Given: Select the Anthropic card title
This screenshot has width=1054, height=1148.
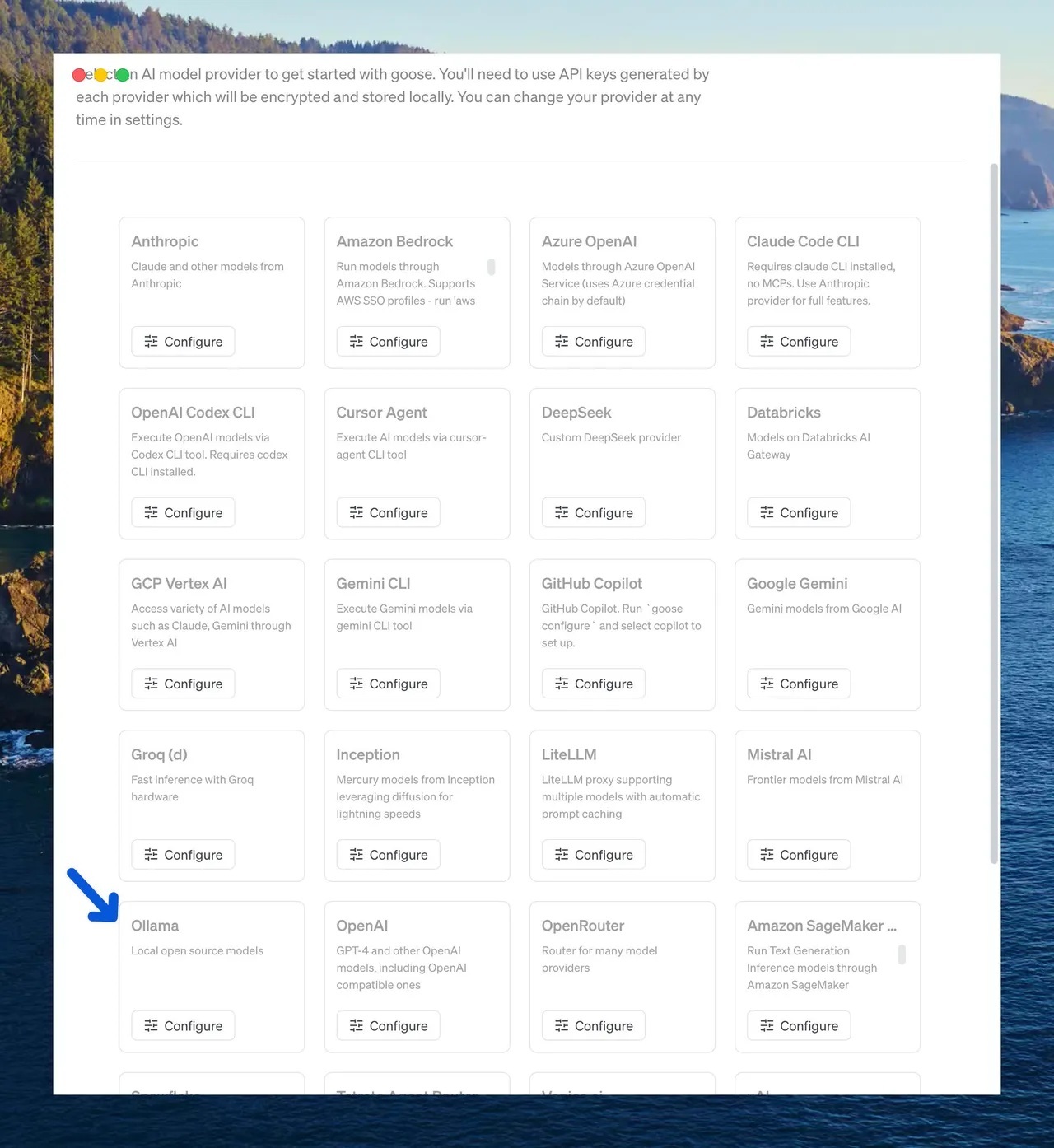Looking at the screenshot, I should (x=165, y=241).
